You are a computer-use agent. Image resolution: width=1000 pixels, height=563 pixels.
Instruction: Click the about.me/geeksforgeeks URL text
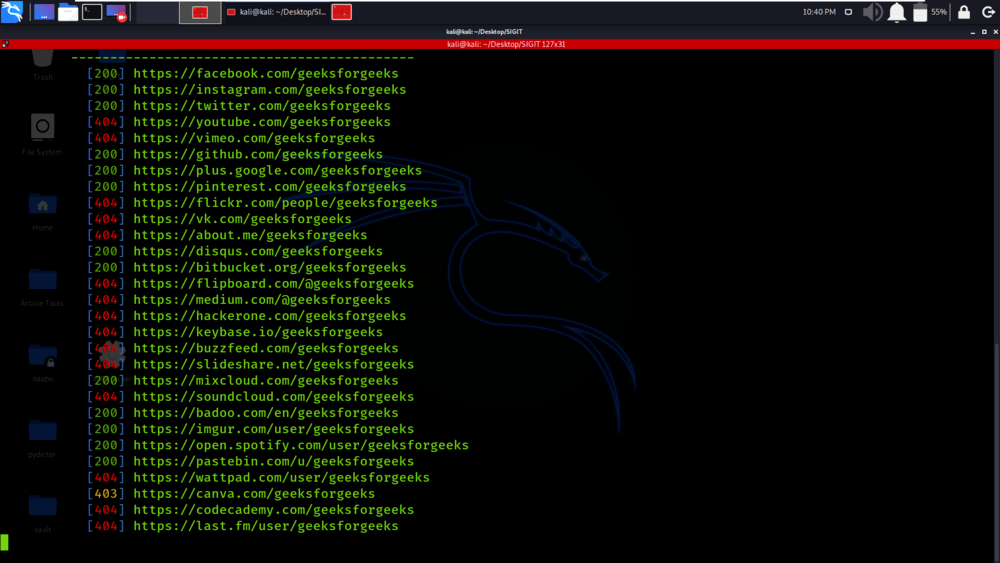(x=251, y=235)
